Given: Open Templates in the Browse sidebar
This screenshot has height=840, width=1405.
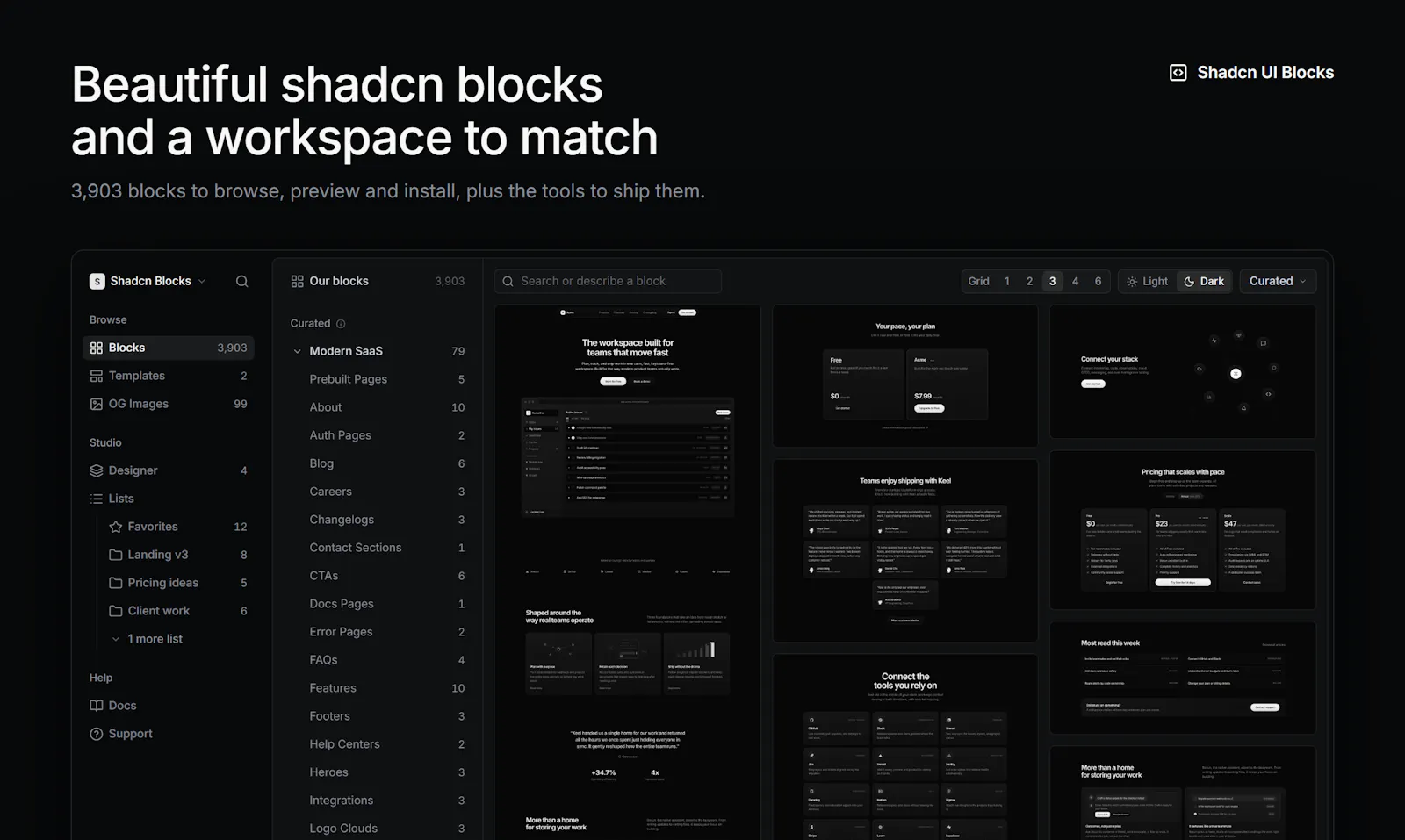Looking at the screenshot, I should (x=169, y=376).
